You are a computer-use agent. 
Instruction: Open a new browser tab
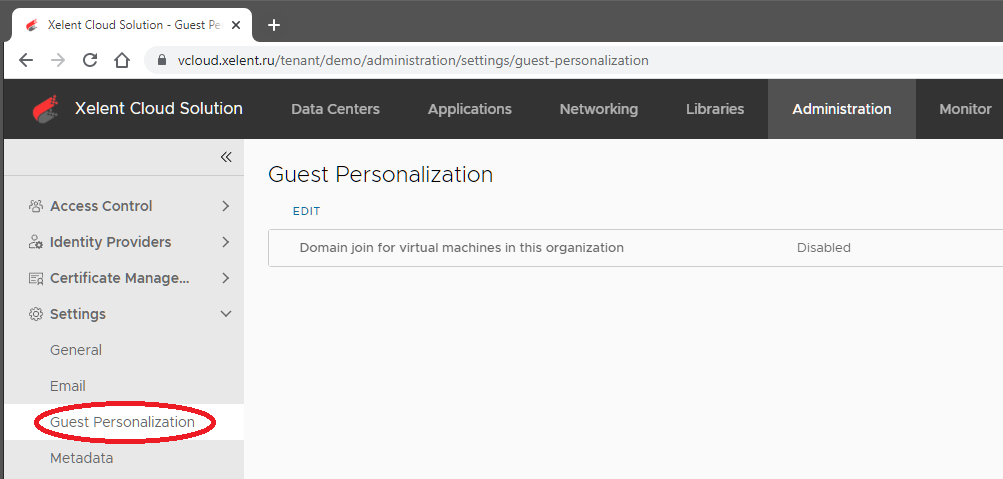coord(274,25)
